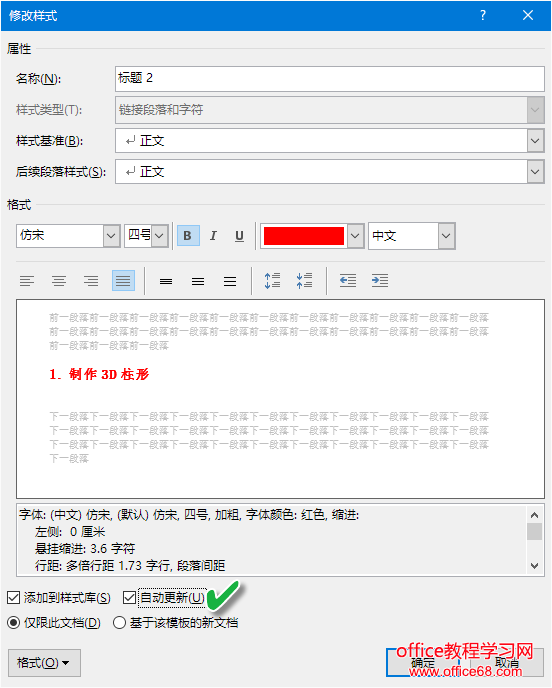
Task: Center-align the paragraph text
Action: (59, 281)
